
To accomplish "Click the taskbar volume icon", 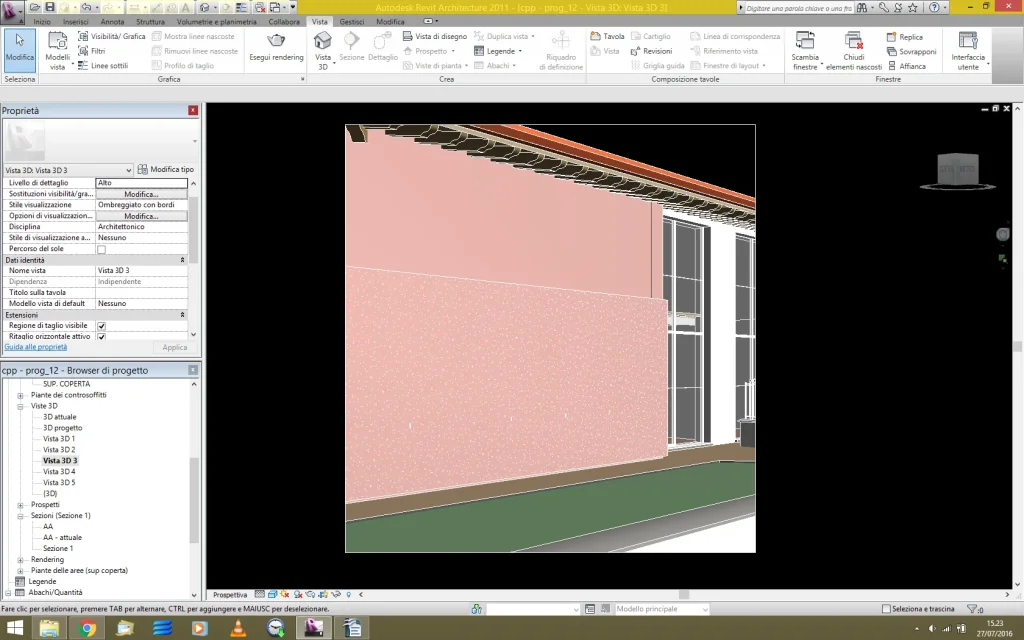I will pos(932,629).
